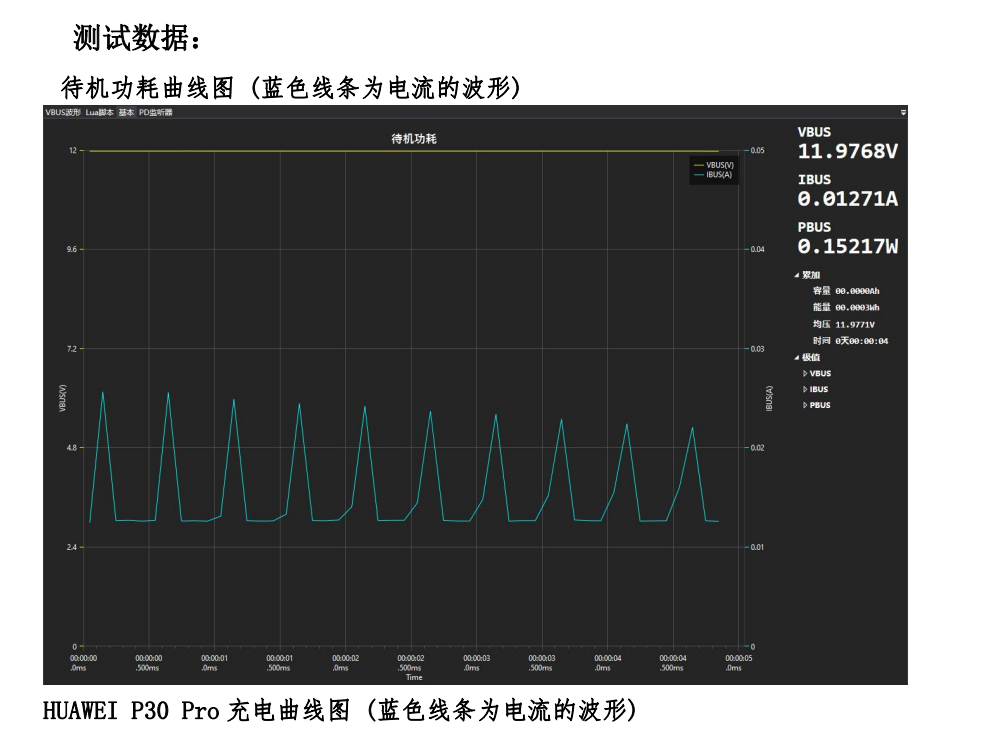Select the 容量 capacity value
This screenshot has height=752, width=985.
click(x=857, y=291)
